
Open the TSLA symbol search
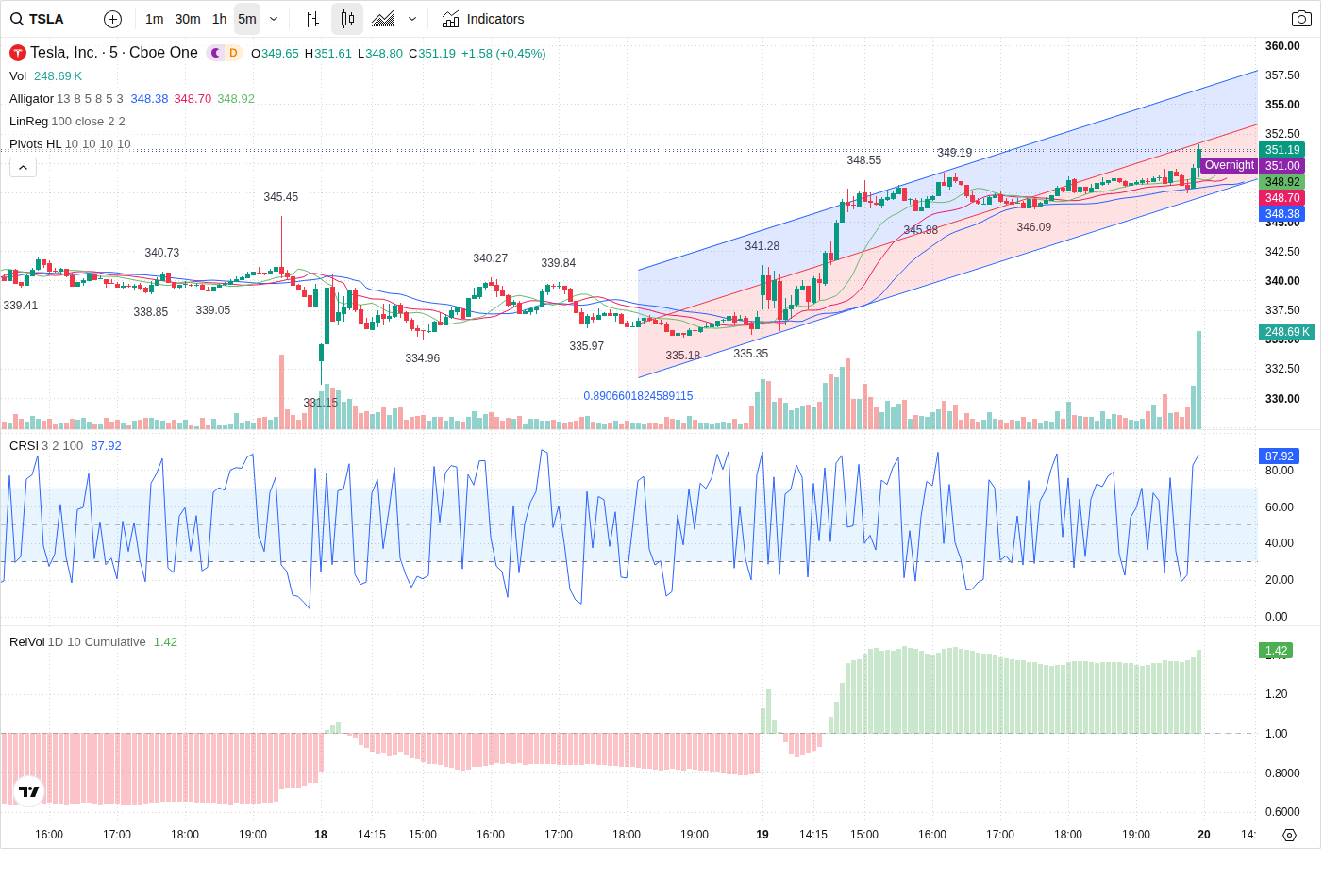coord(38,19)
